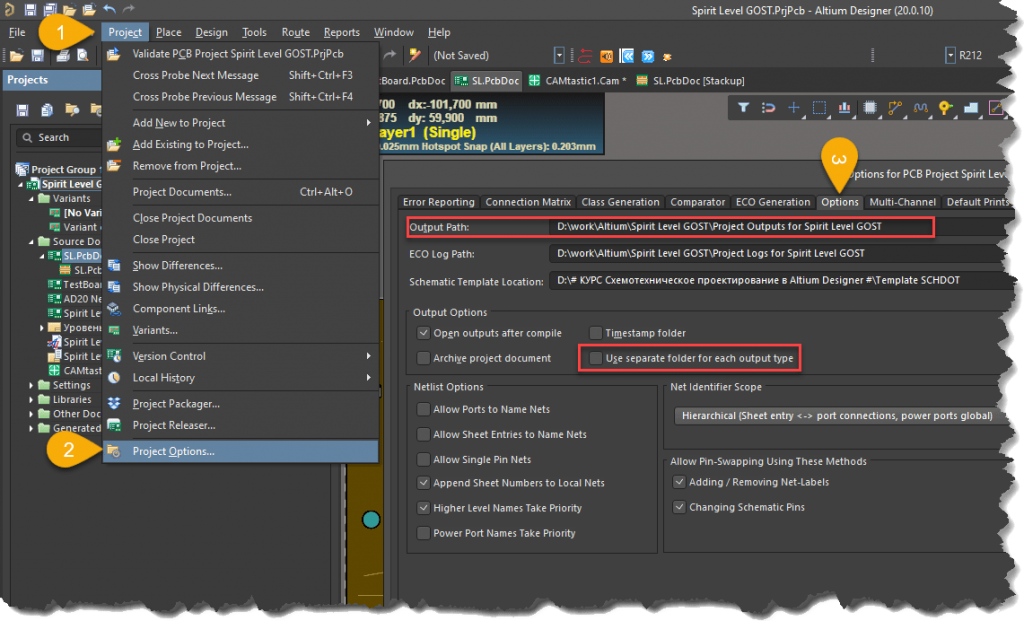
Task: Click the Align objects icon in the active bar
Action: 844,108
